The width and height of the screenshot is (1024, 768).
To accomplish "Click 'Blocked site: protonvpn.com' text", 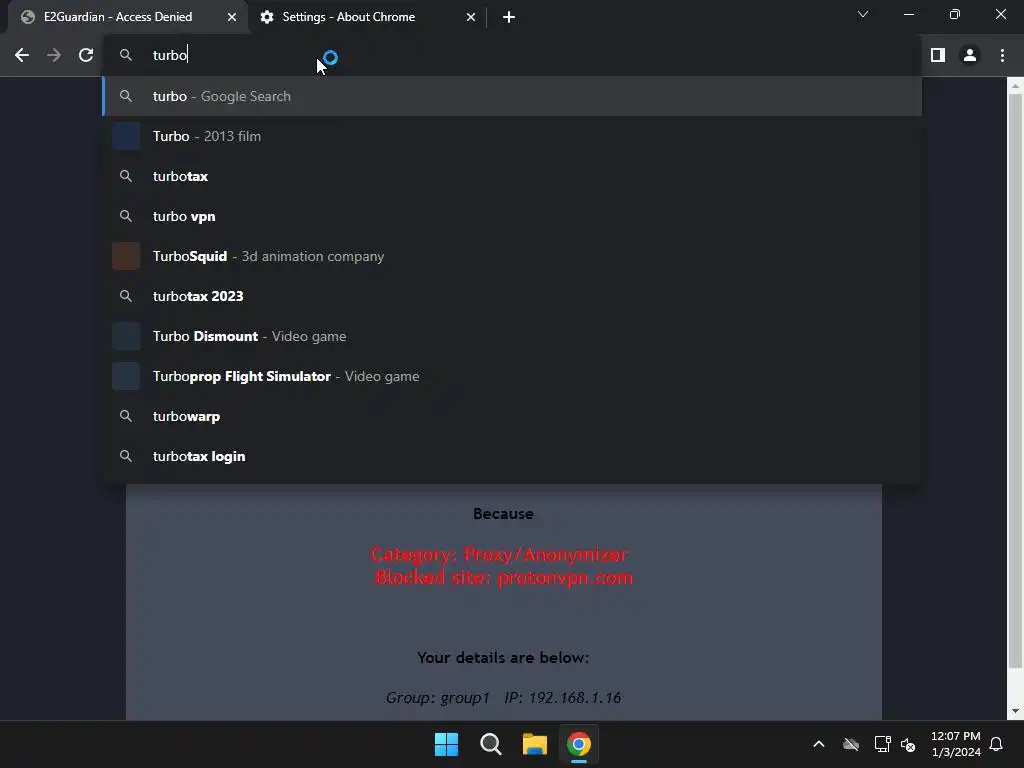I will (504, 578).
